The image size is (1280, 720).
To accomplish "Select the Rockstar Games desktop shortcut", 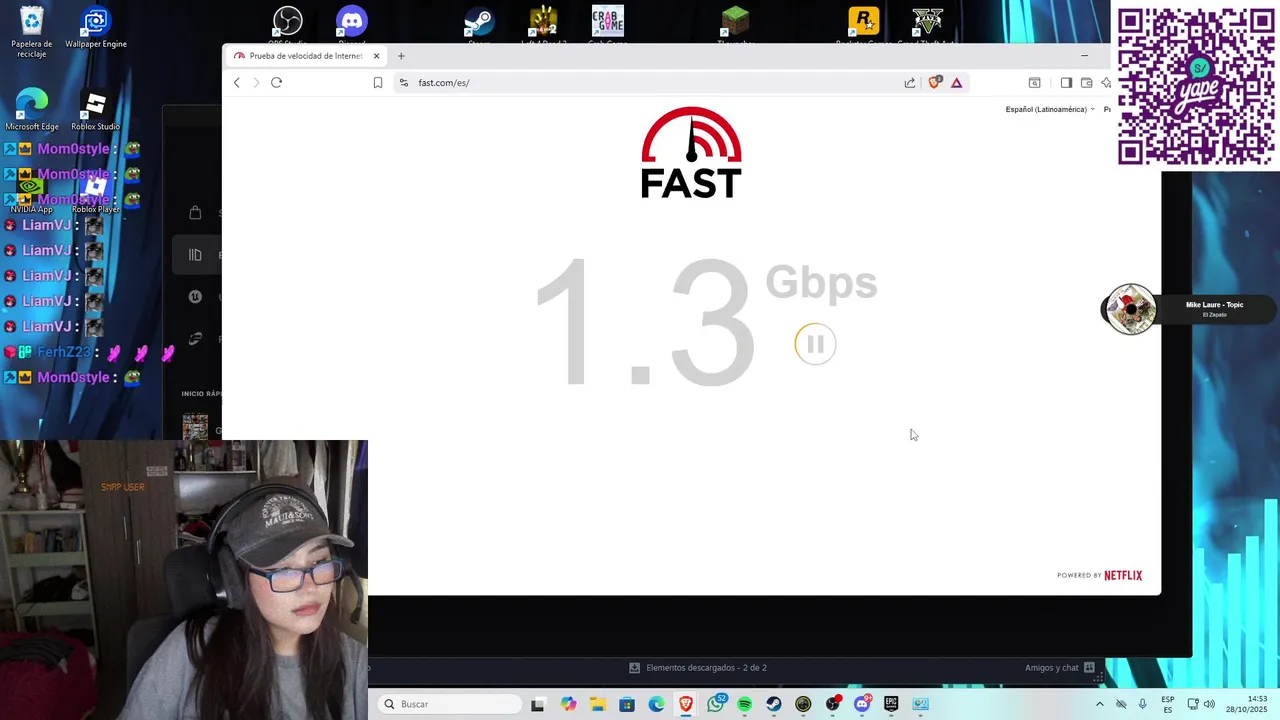I will [863, 24].
